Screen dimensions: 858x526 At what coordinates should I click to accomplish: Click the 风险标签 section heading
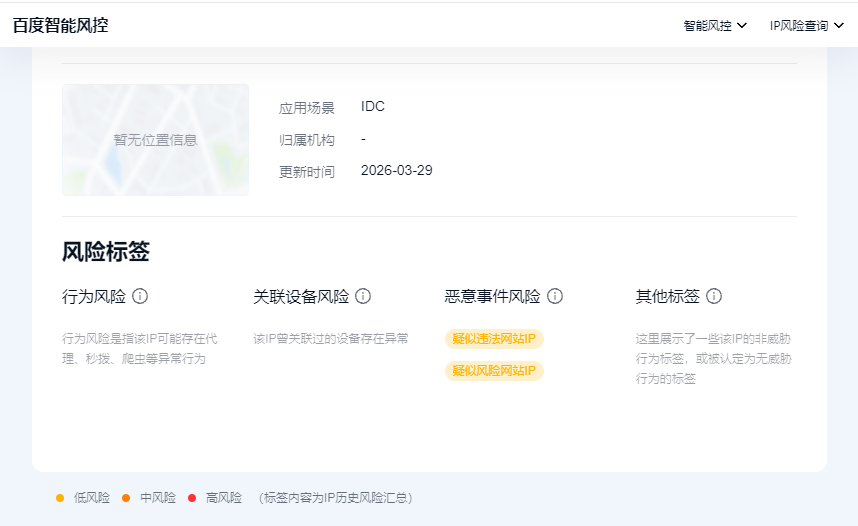(x=106, y=252)
